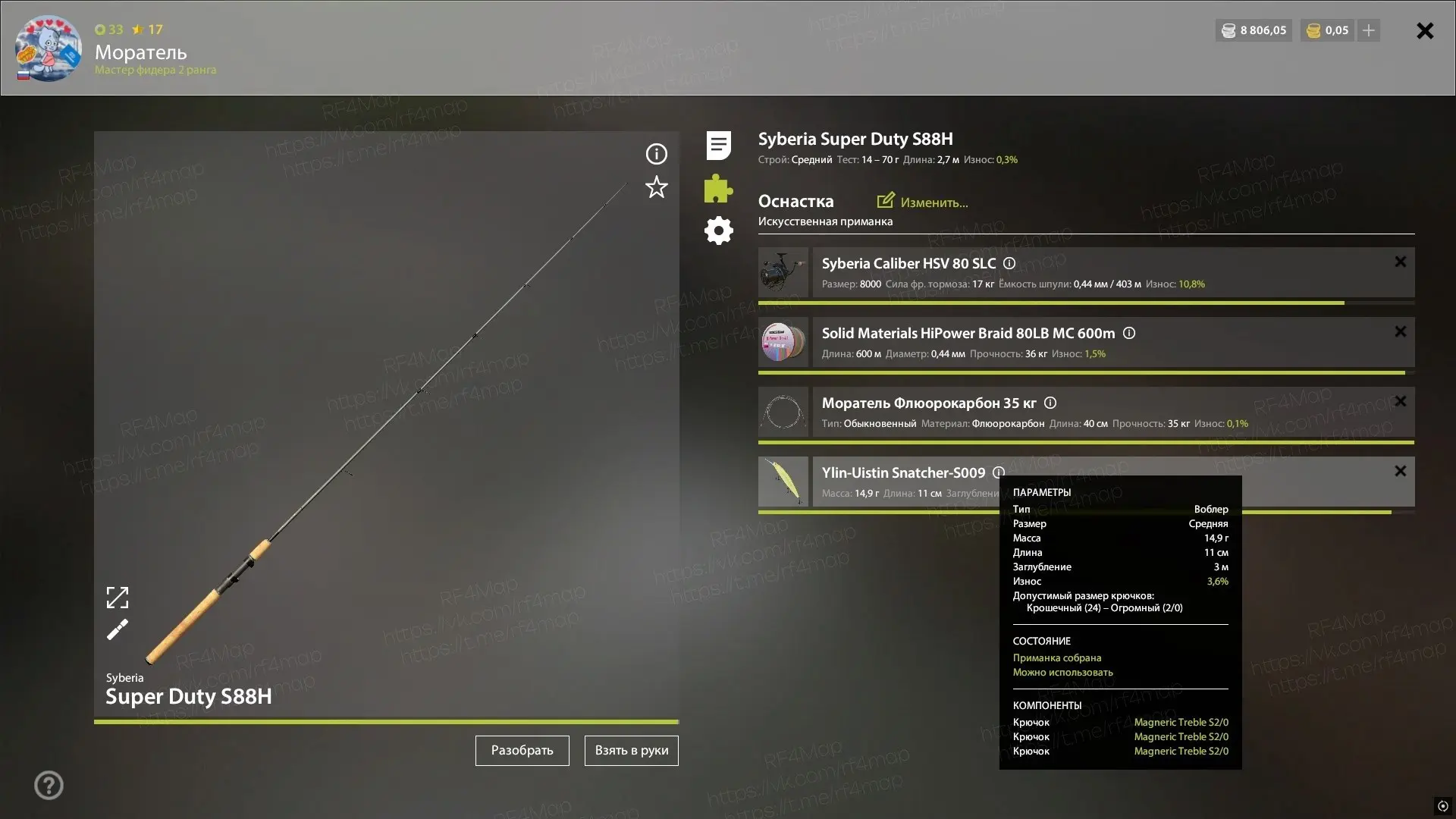Click the fluorocarbon leader thumbnail
This screenshot has height=819, width=1456.
point(783,411)
